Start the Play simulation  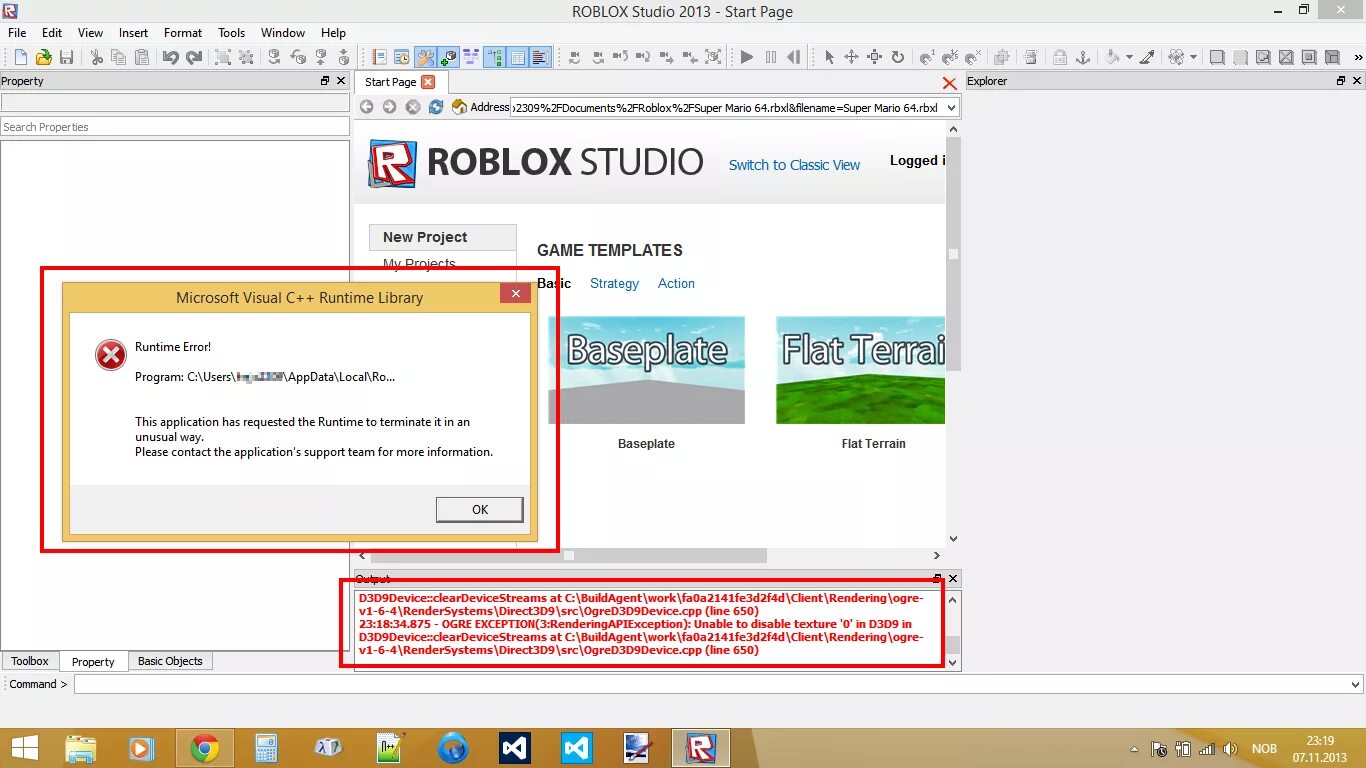coord(746,58)
